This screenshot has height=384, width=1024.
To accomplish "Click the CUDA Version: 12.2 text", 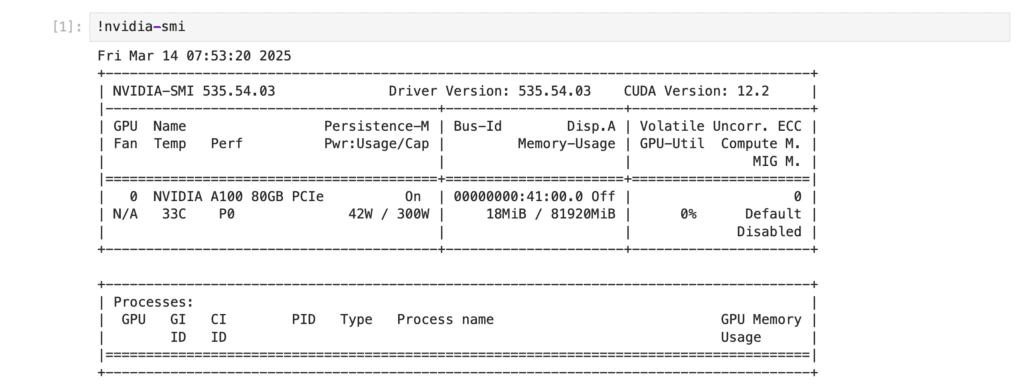I will (696, 91).
